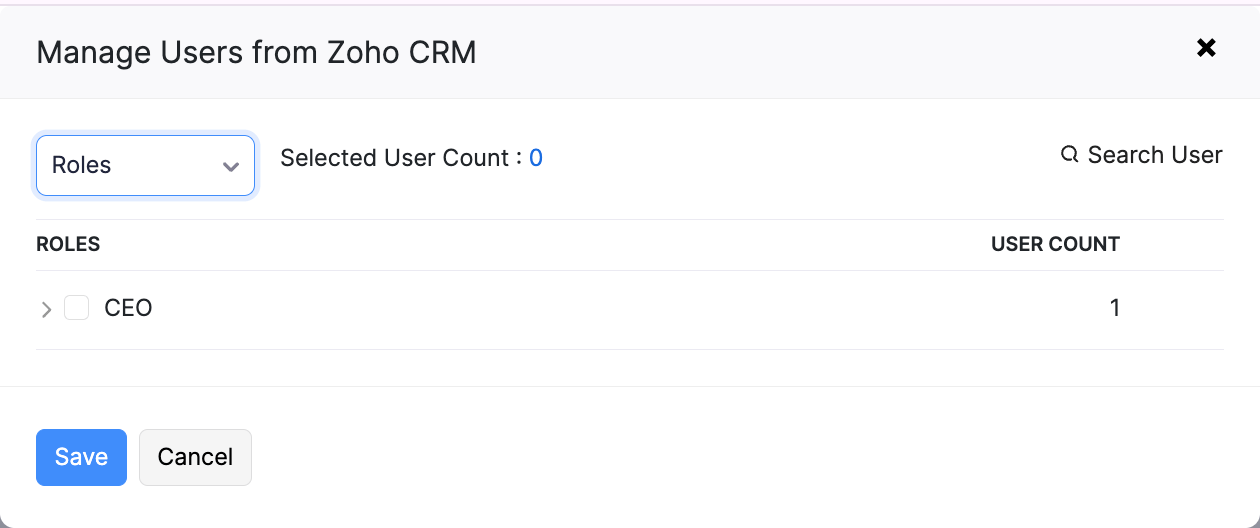Click the CEO user count value 1

[x=1114, y=308]
